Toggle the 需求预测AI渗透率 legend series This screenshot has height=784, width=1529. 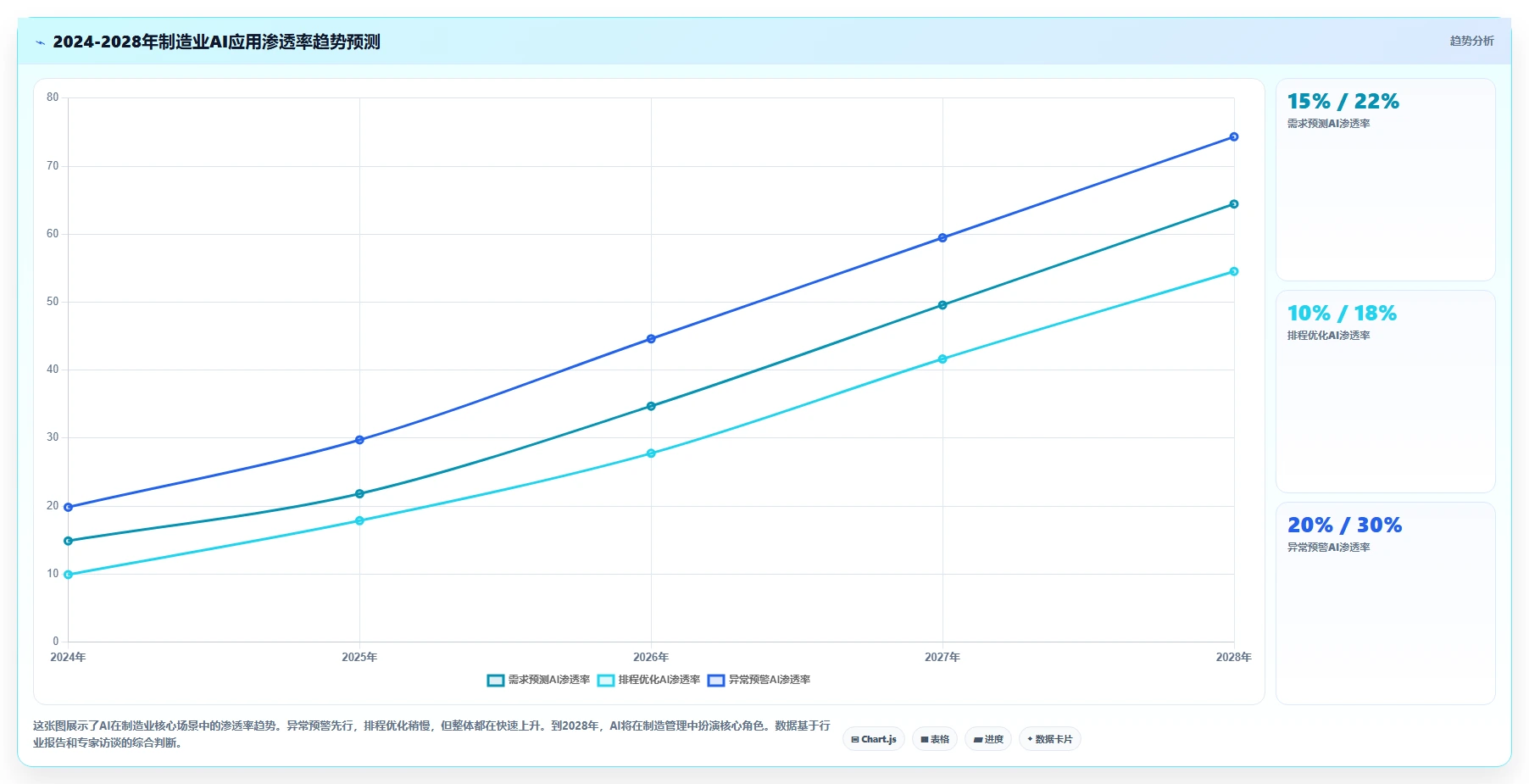pyautogui.click(x=538, y=680)
